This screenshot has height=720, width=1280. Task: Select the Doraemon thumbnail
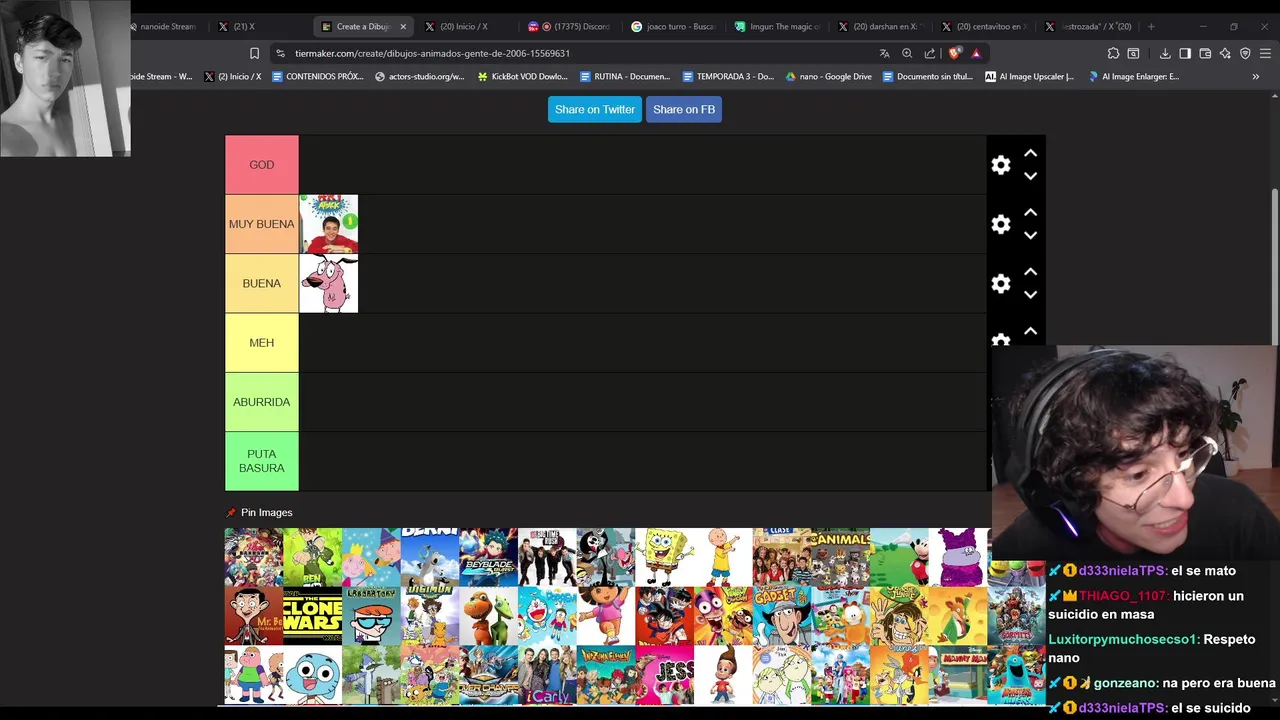pos(548,616)
